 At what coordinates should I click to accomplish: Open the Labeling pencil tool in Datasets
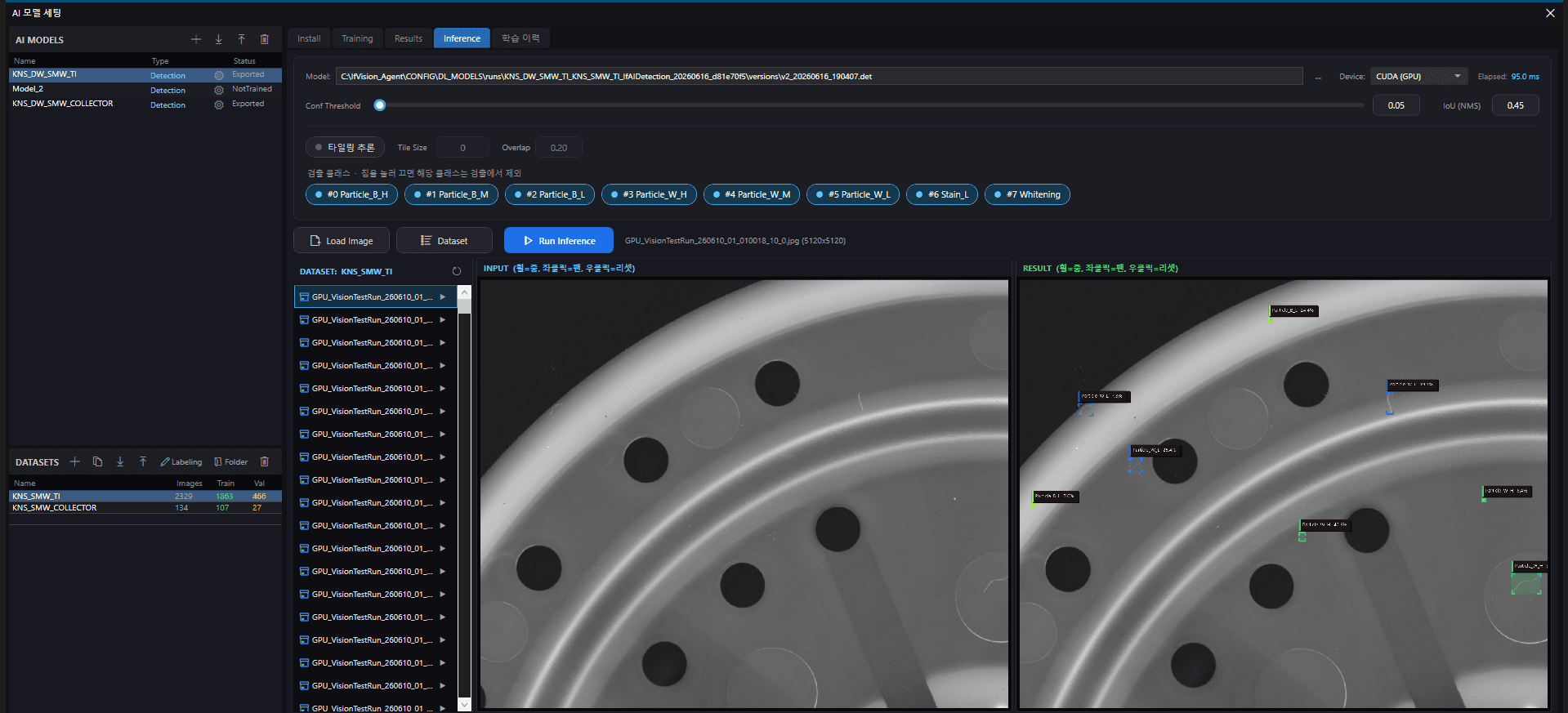click(x=181, y=461)
